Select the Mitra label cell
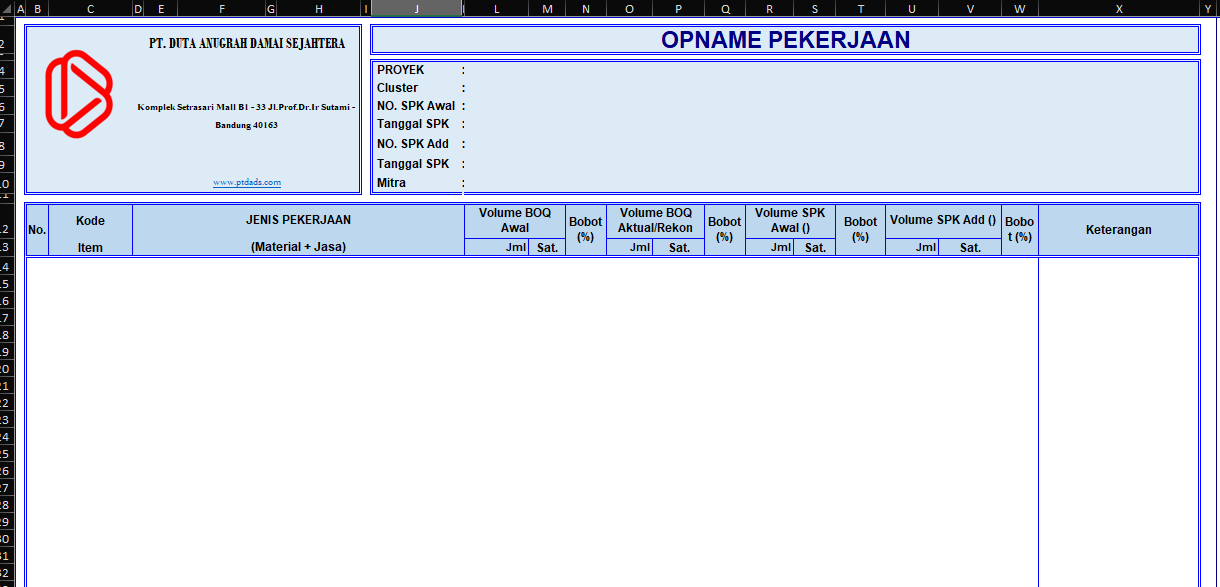 point(391,183)
